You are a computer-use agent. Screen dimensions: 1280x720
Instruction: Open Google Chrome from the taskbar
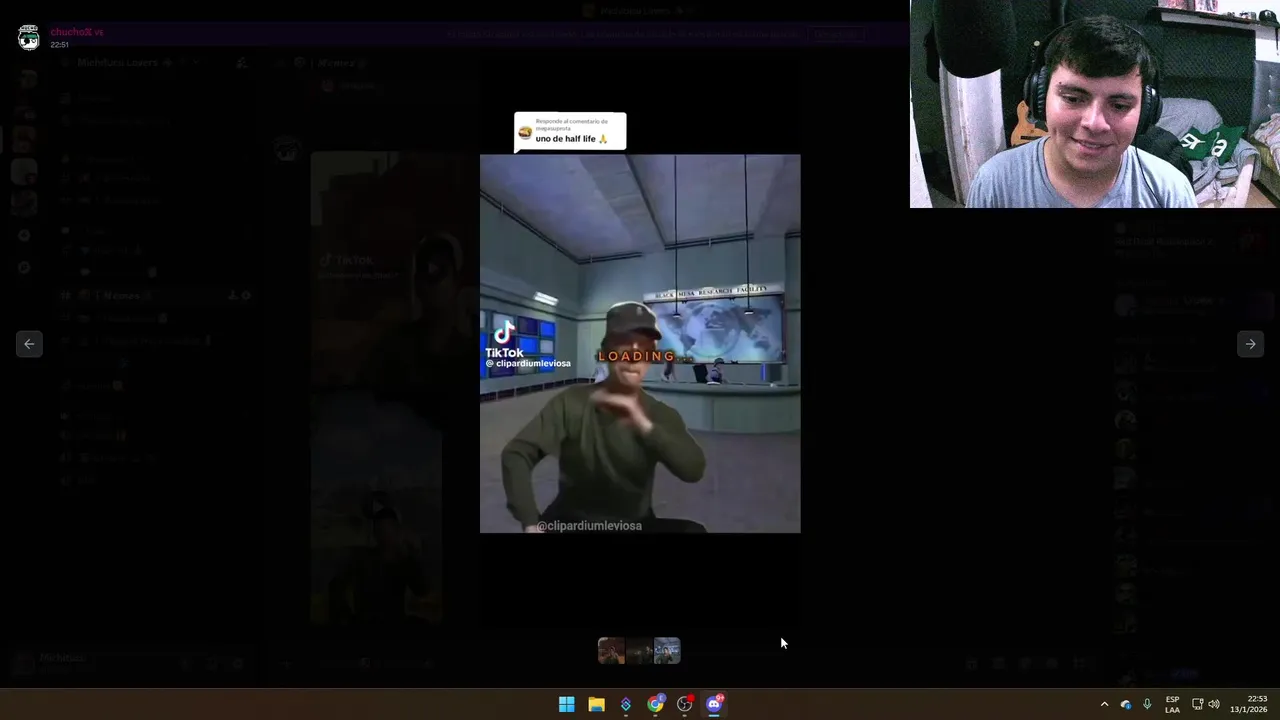655,704
